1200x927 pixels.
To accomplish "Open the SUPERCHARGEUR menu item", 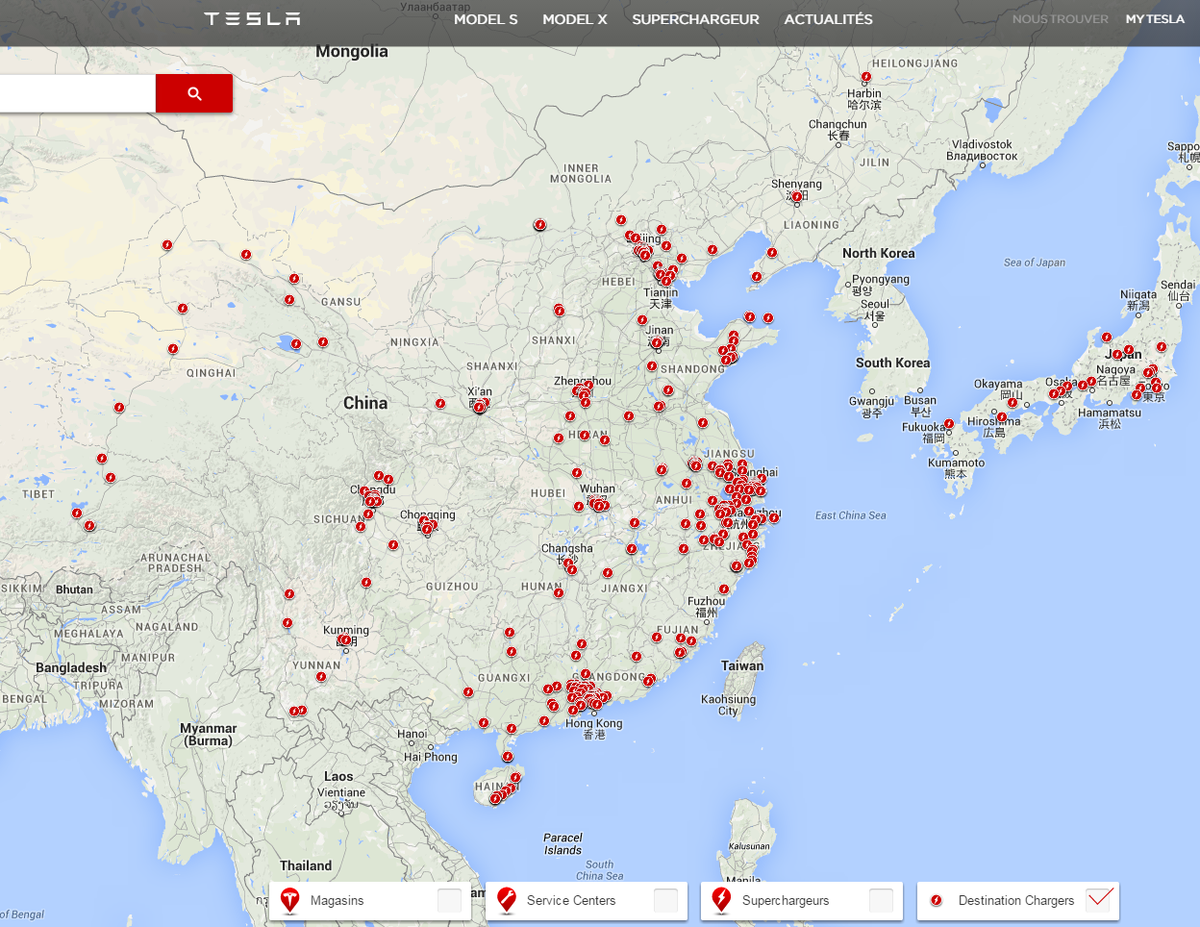I will [695, 19].
